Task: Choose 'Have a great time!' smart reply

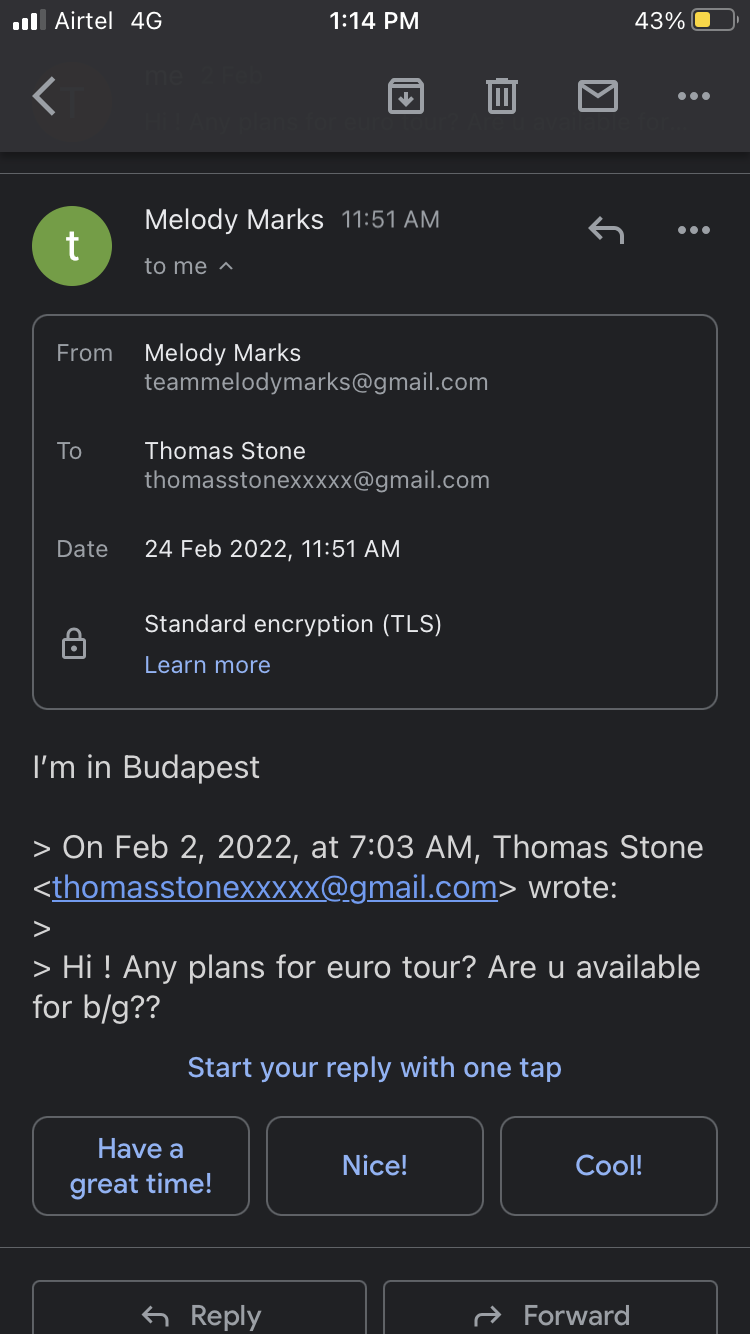Action: (x=141, y=1166)
